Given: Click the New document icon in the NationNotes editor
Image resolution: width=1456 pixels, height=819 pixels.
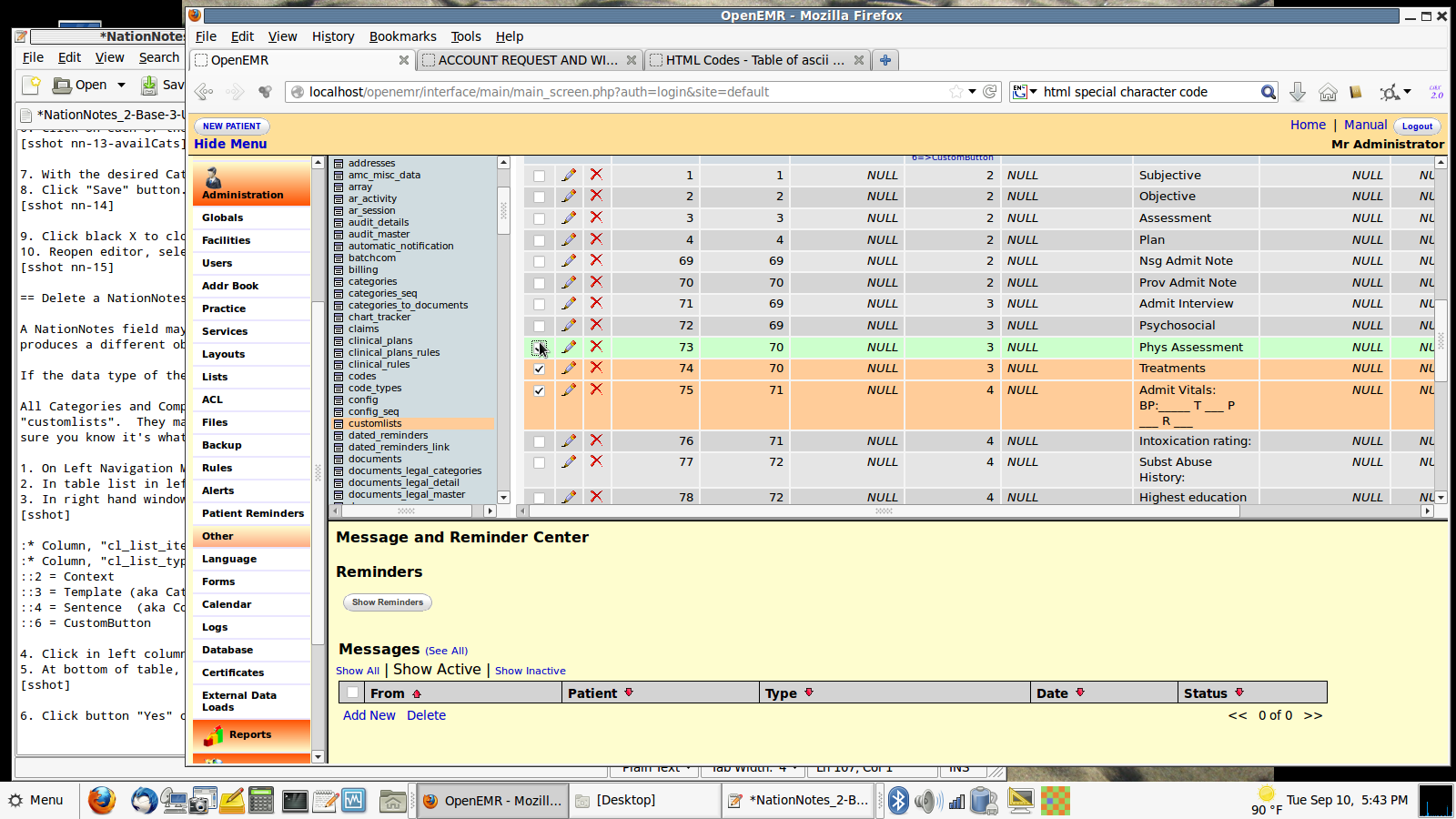Looking at the screenshot, I should point(32,85).
